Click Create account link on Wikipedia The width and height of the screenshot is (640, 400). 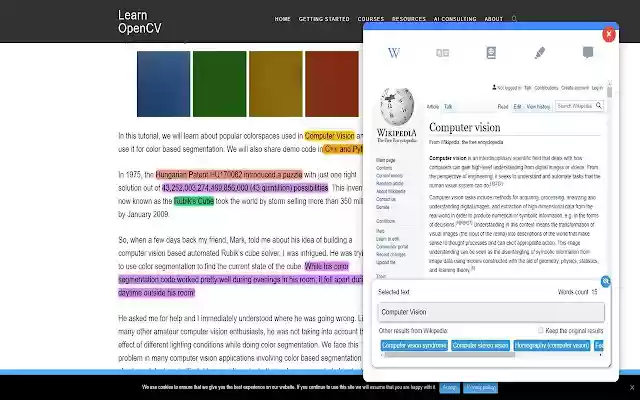575,88
